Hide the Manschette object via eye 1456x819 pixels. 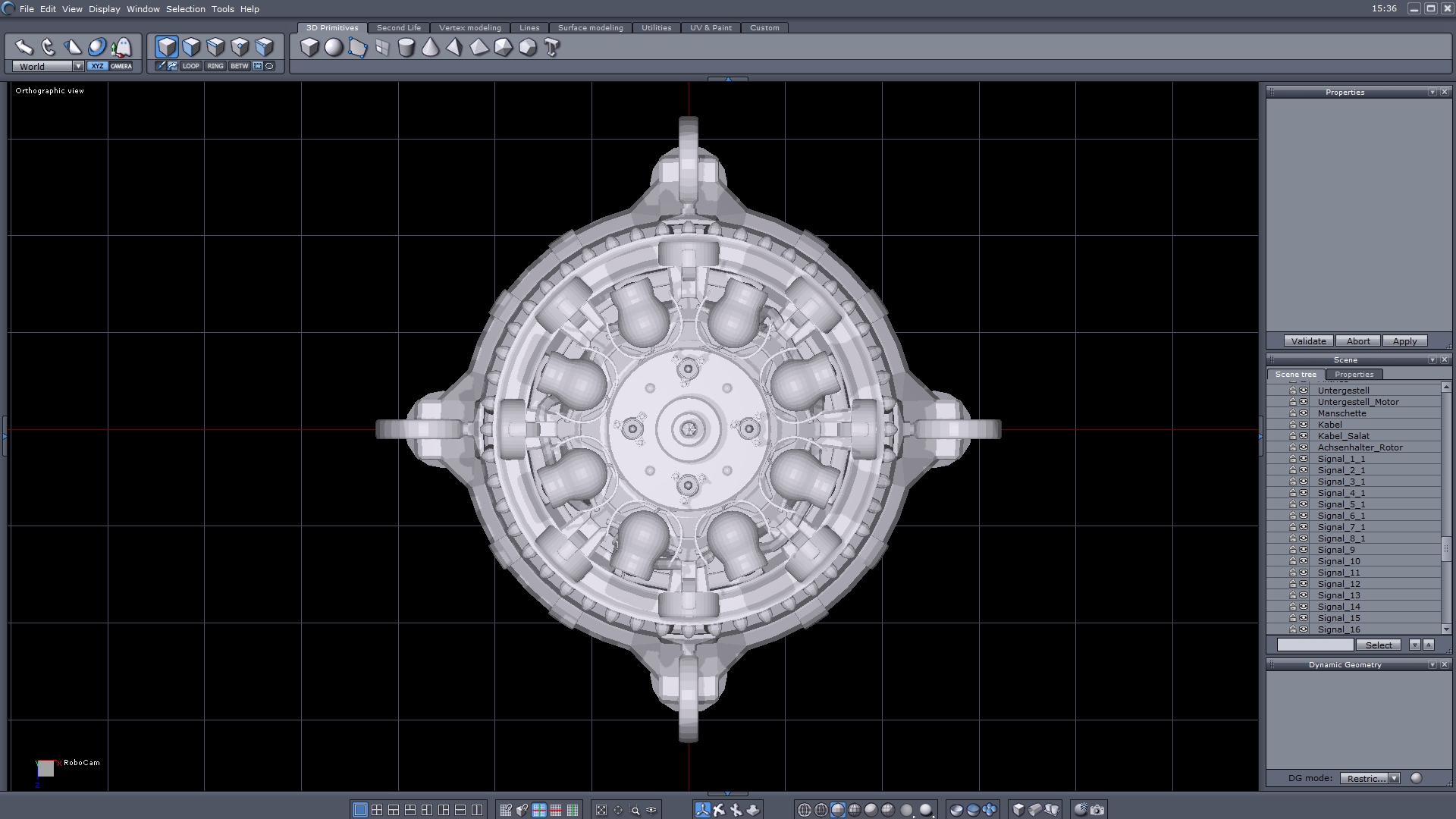[1304, 413]
